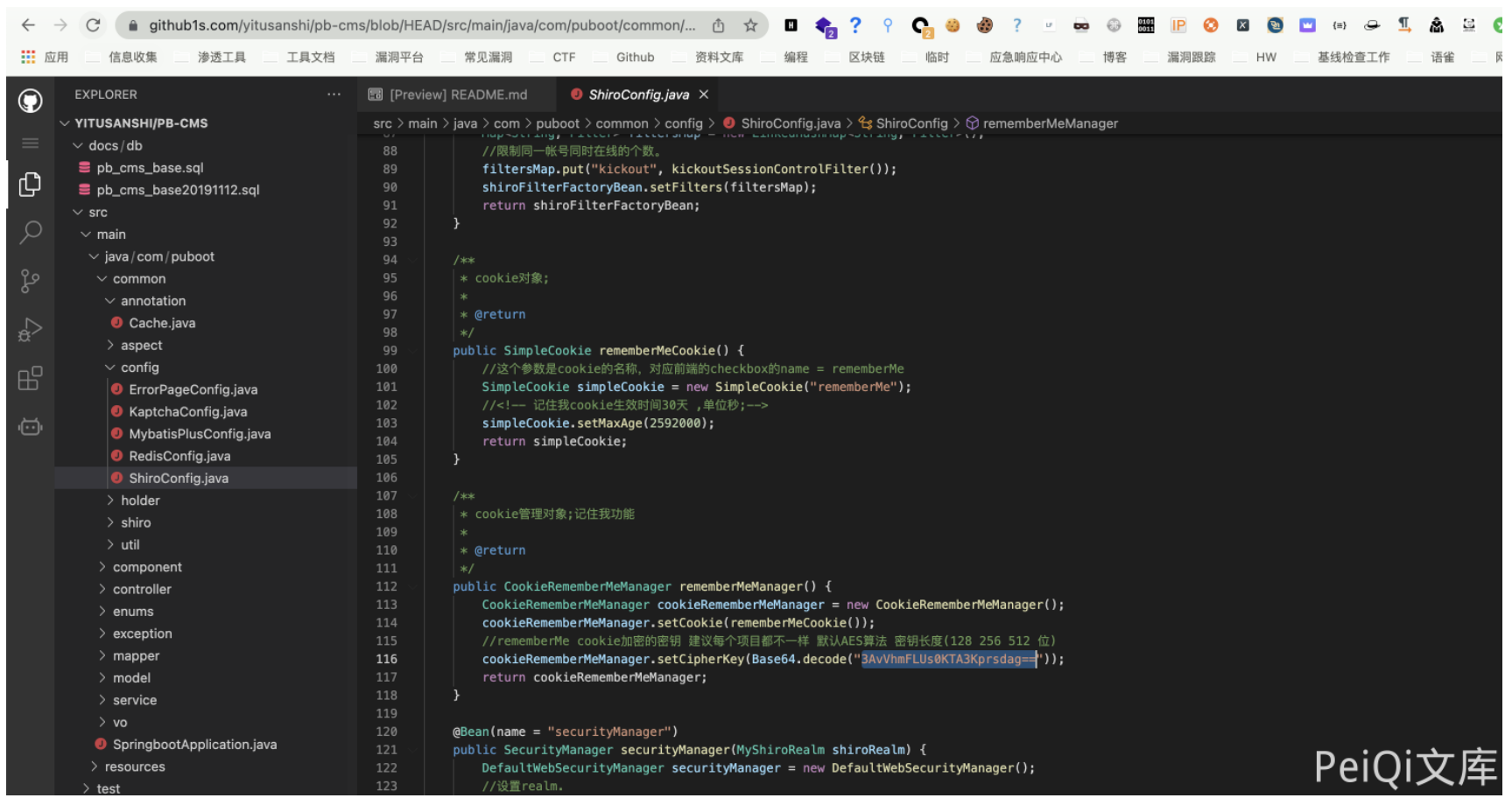
Task: Switch to the README.md preview tab
Action: (x=457, y=94)
